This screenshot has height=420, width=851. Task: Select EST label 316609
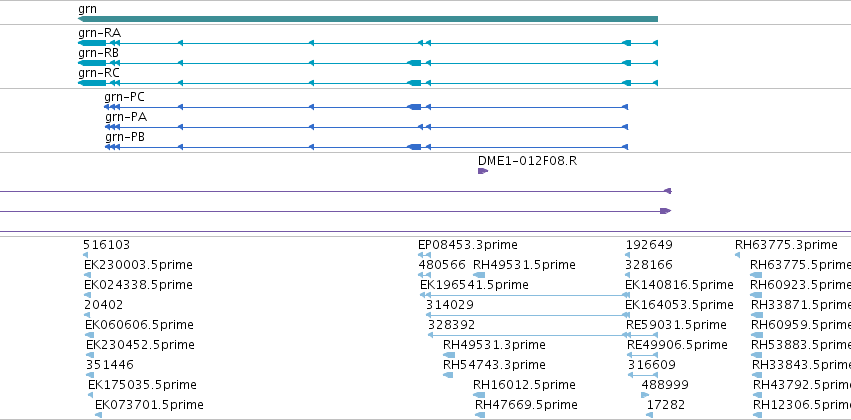click(652, 365)
